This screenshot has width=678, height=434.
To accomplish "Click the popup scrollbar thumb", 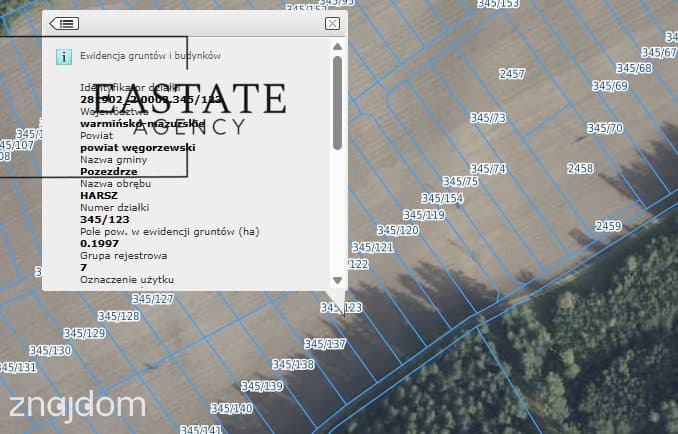I will [337, 103].
